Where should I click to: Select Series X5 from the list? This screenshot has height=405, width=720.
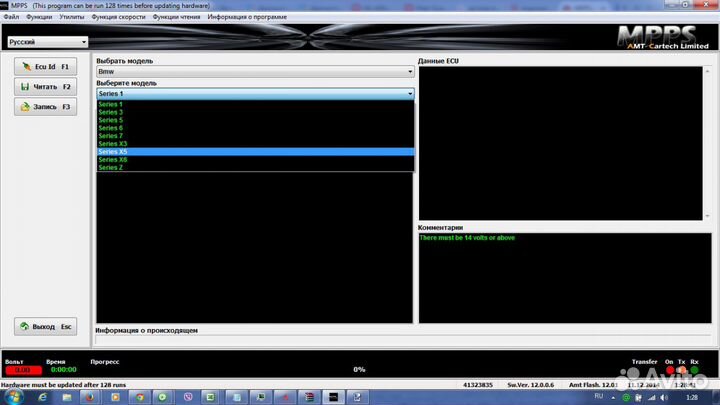pyautogui.click(x=112, y=151)
